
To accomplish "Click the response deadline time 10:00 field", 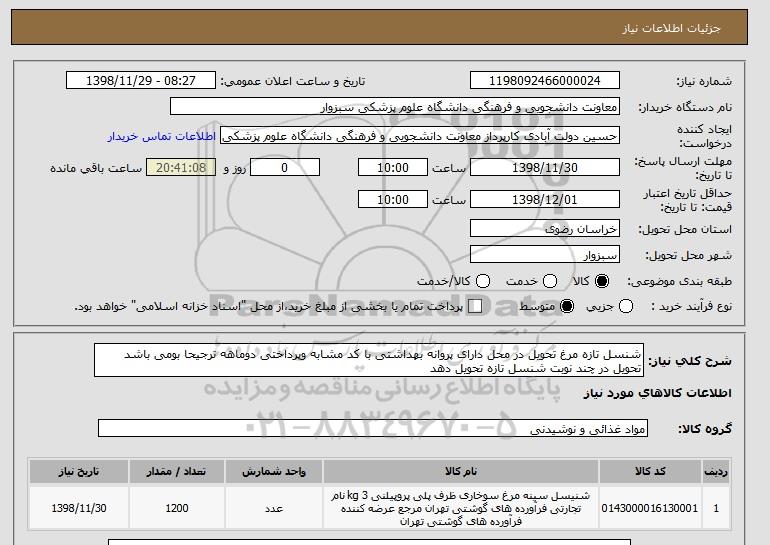I will click(393, 167).
